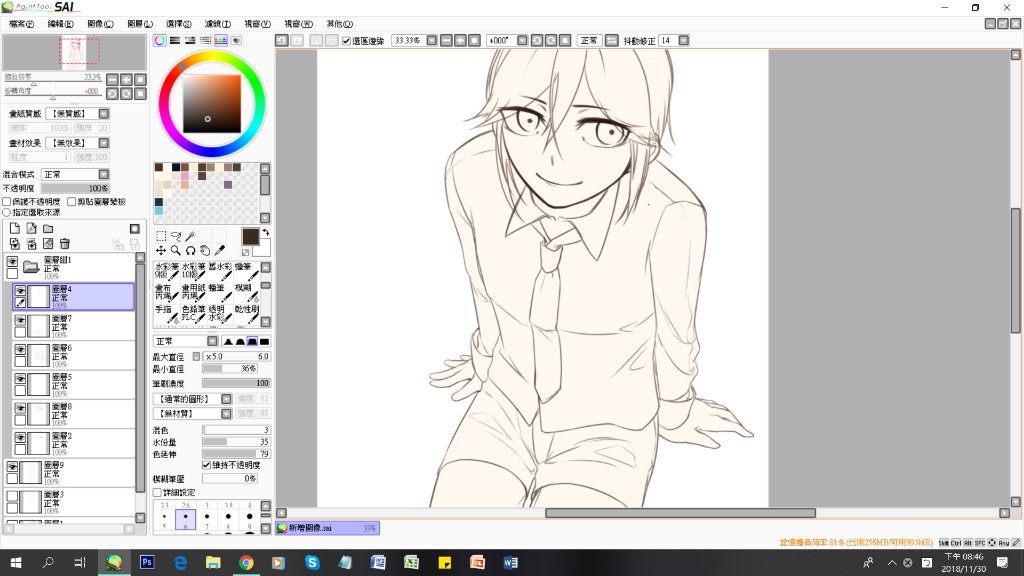Open Photoshop from the Windows taskbar

pyautogui.click(x=147, y=562)
